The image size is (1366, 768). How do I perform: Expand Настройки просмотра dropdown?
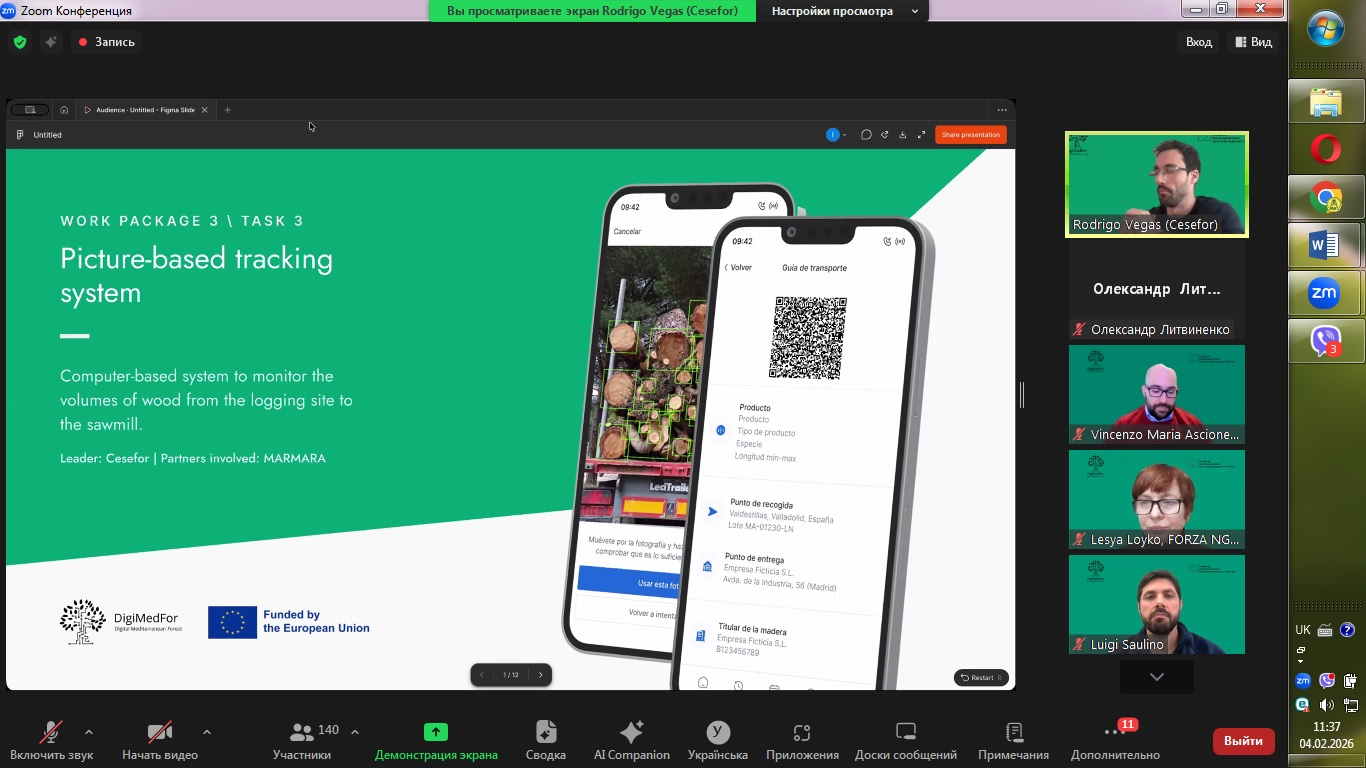[x=845, y=11]
